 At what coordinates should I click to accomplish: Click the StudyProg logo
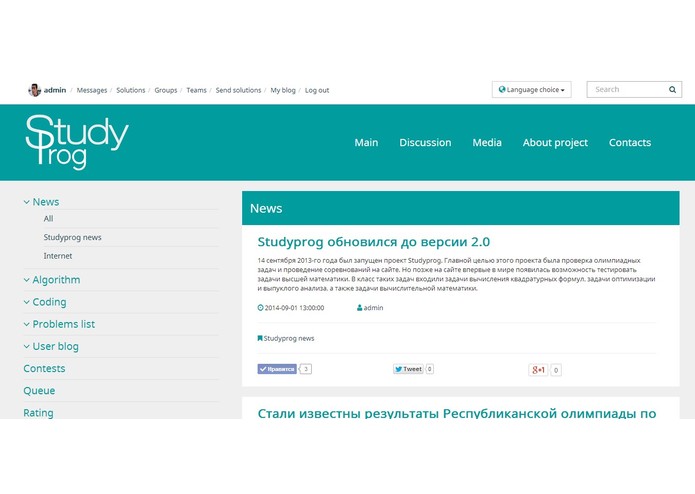(x=77, y=142)
